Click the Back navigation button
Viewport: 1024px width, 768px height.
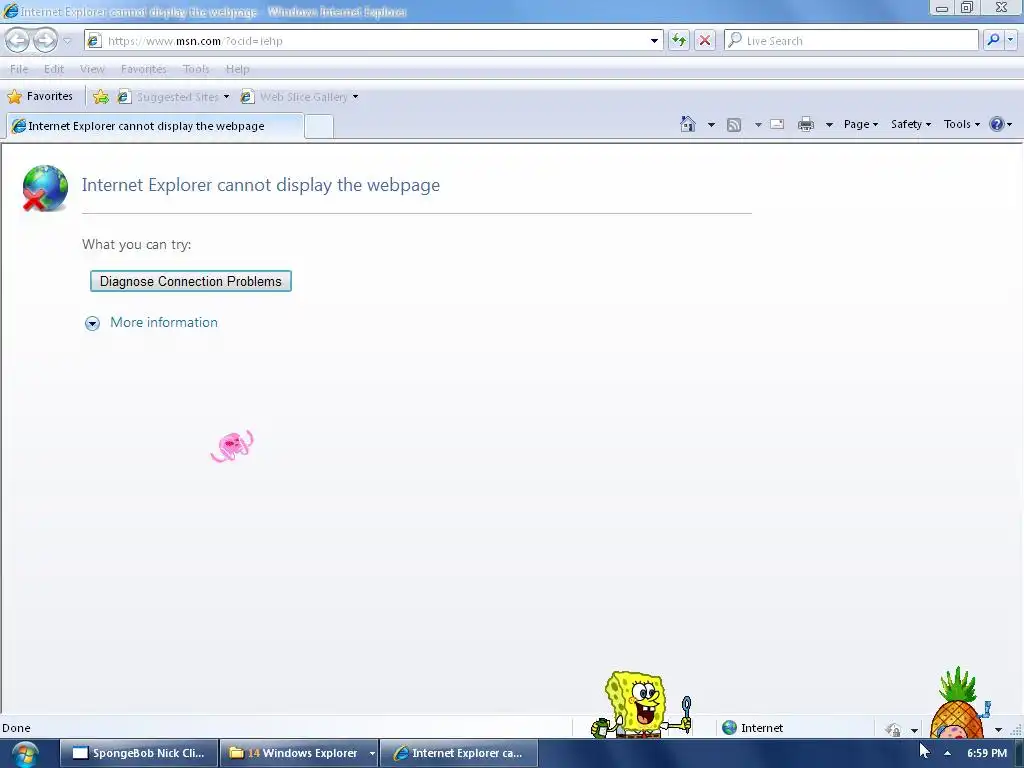pyautogui.click(x=18, y=40)
